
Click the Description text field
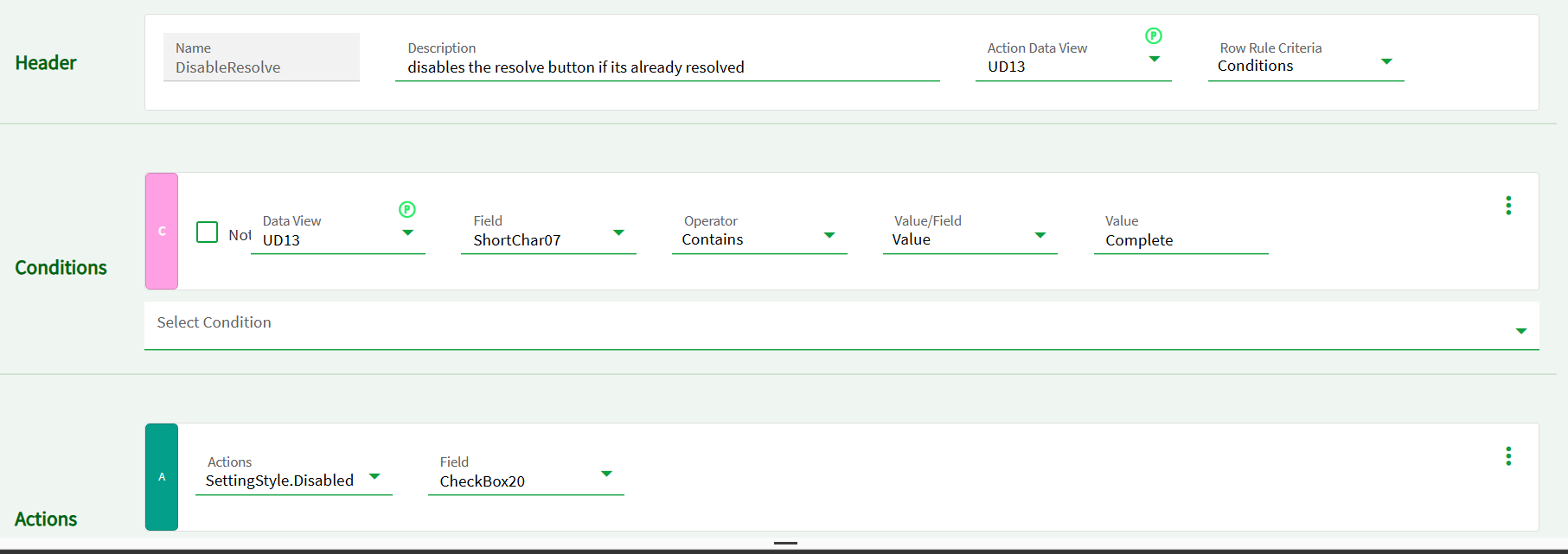tap(666, 67)
